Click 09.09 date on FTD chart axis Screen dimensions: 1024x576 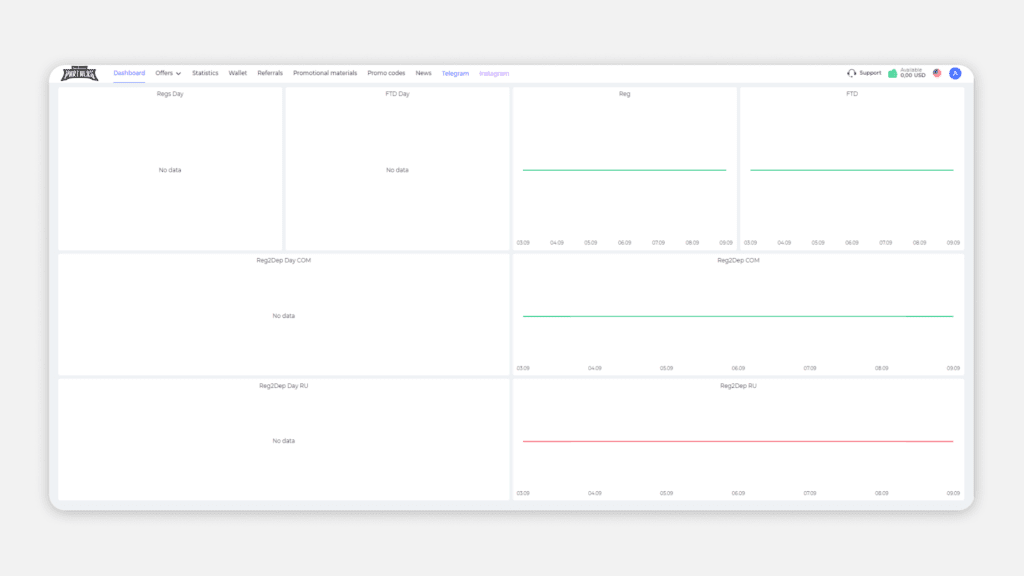point(953,243)
